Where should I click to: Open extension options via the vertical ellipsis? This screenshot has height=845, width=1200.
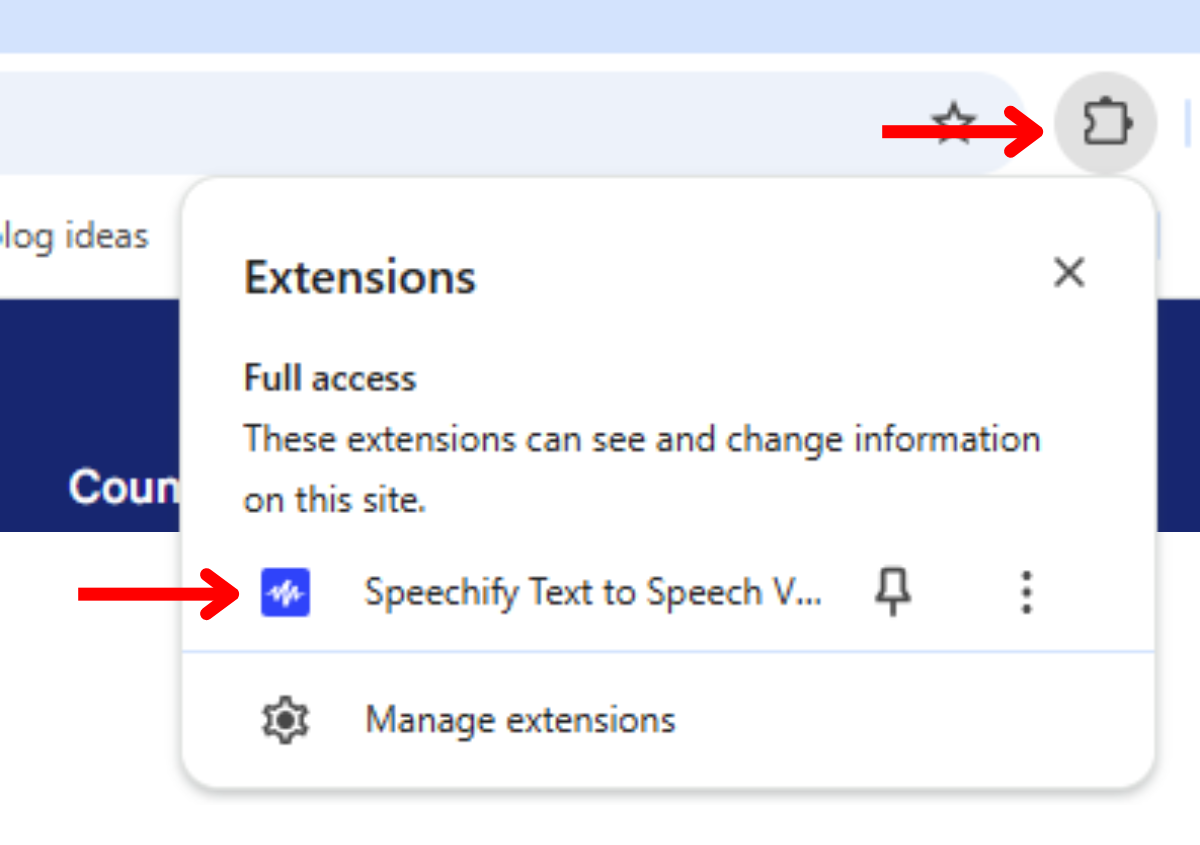coord(1026,592)
